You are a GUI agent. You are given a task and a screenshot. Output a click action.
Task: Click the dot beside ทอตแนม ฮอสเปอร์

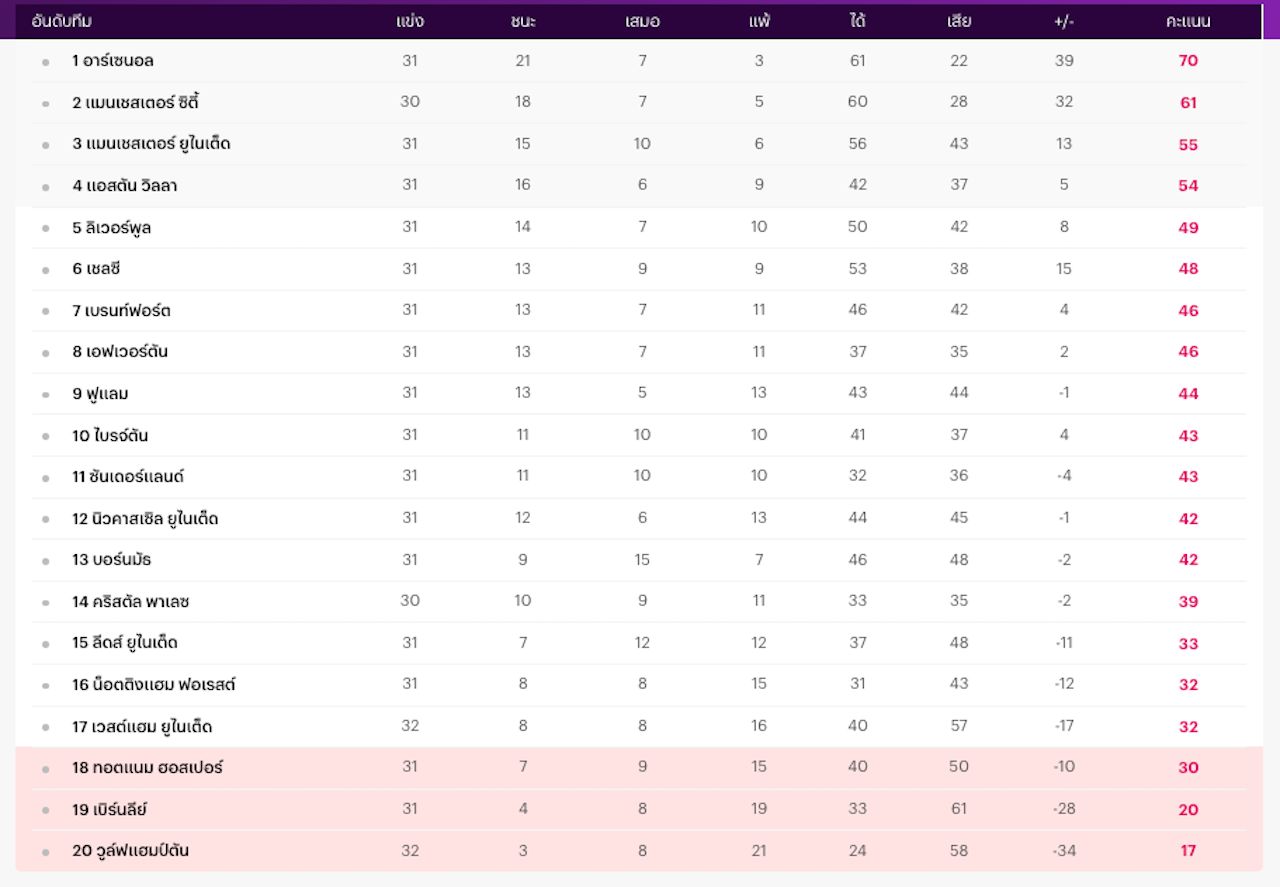coord(45,769)
